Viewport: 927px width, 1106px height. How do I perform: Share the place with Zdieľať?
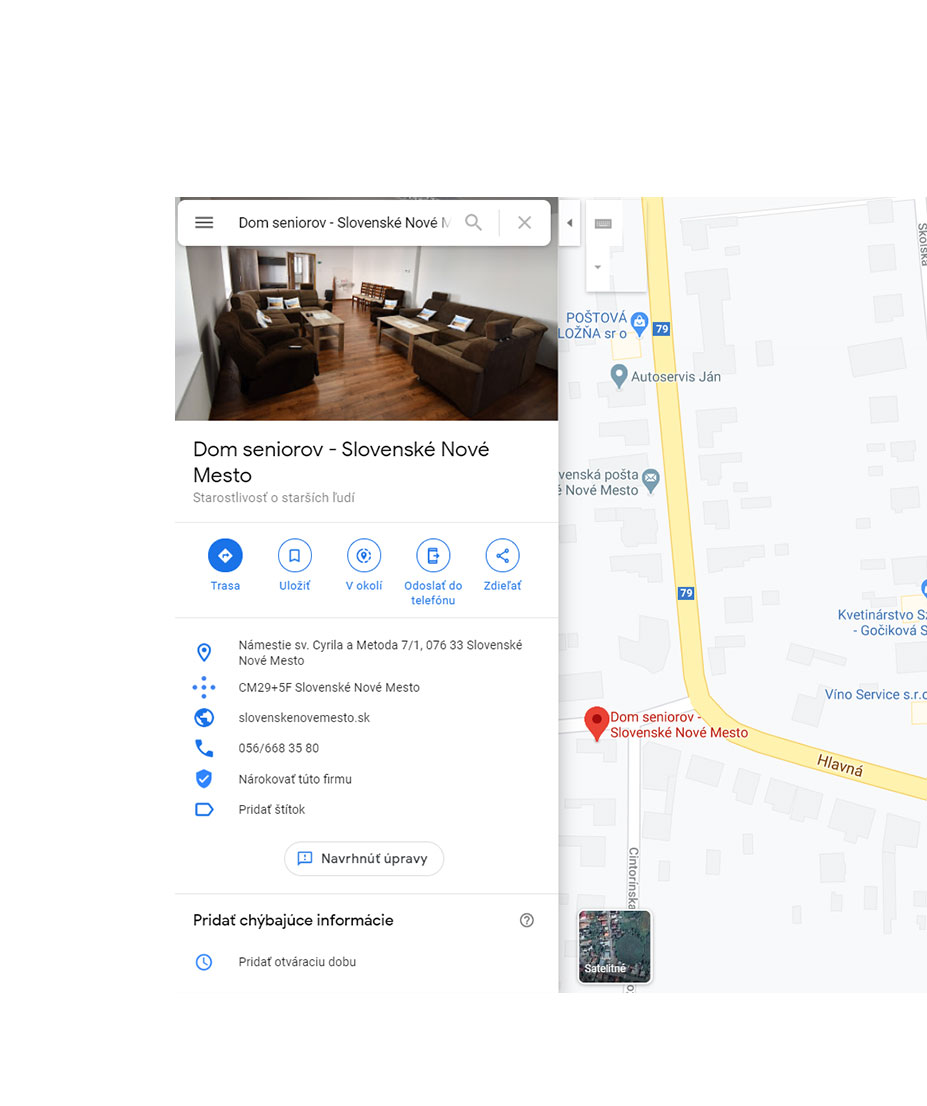502,564
